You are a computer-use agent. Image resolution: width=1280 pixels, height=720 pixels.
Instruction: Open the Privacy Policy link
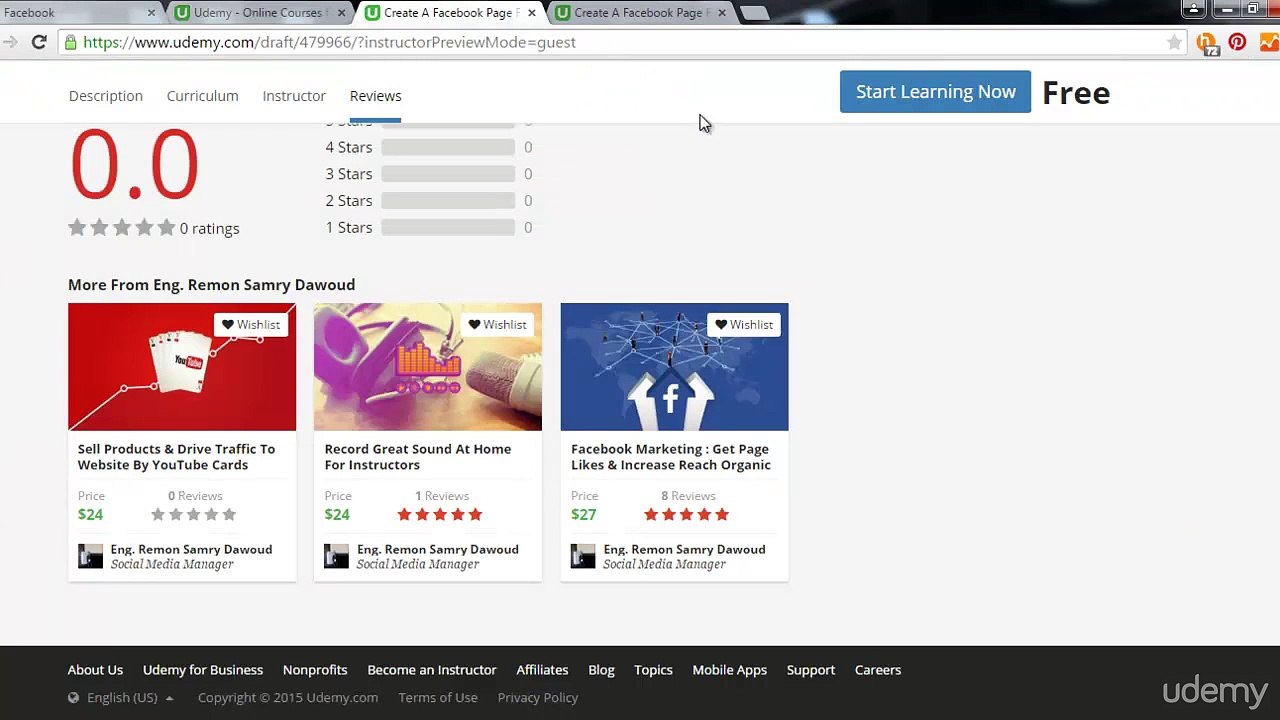[x=538, y=698]
